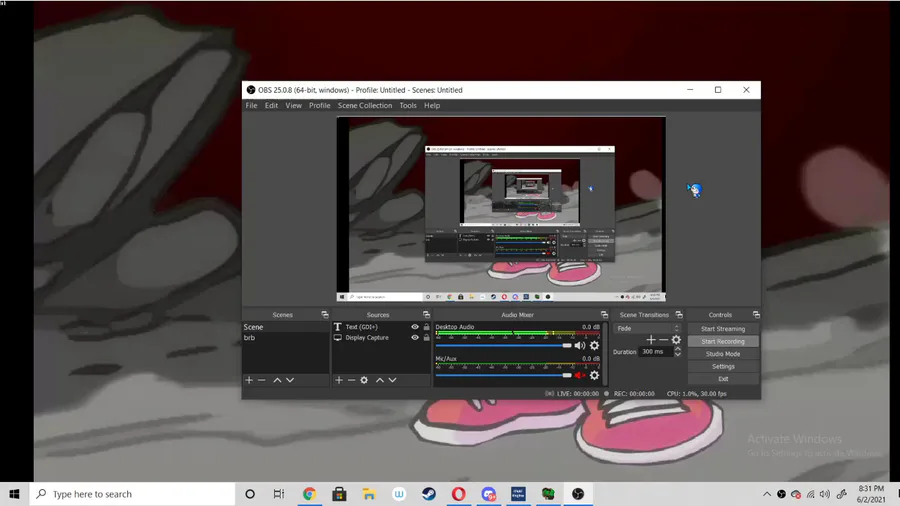Mute the Desktop Audio speaker icon
Screen dimensions: 900x506
(x=580, y=345)
